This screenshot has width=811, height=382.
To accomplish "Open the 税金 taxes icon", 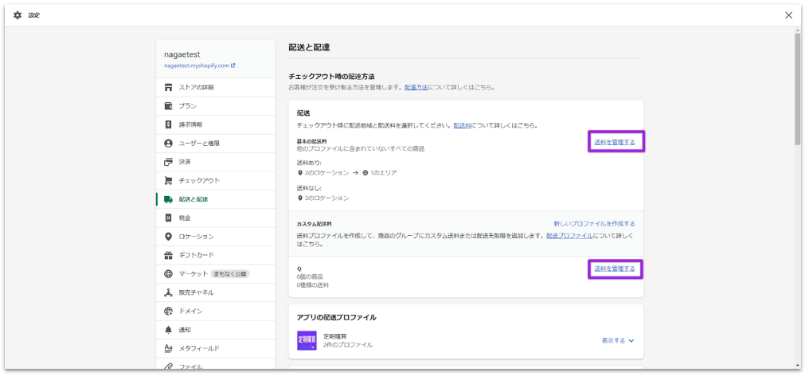I will (168, 218).
